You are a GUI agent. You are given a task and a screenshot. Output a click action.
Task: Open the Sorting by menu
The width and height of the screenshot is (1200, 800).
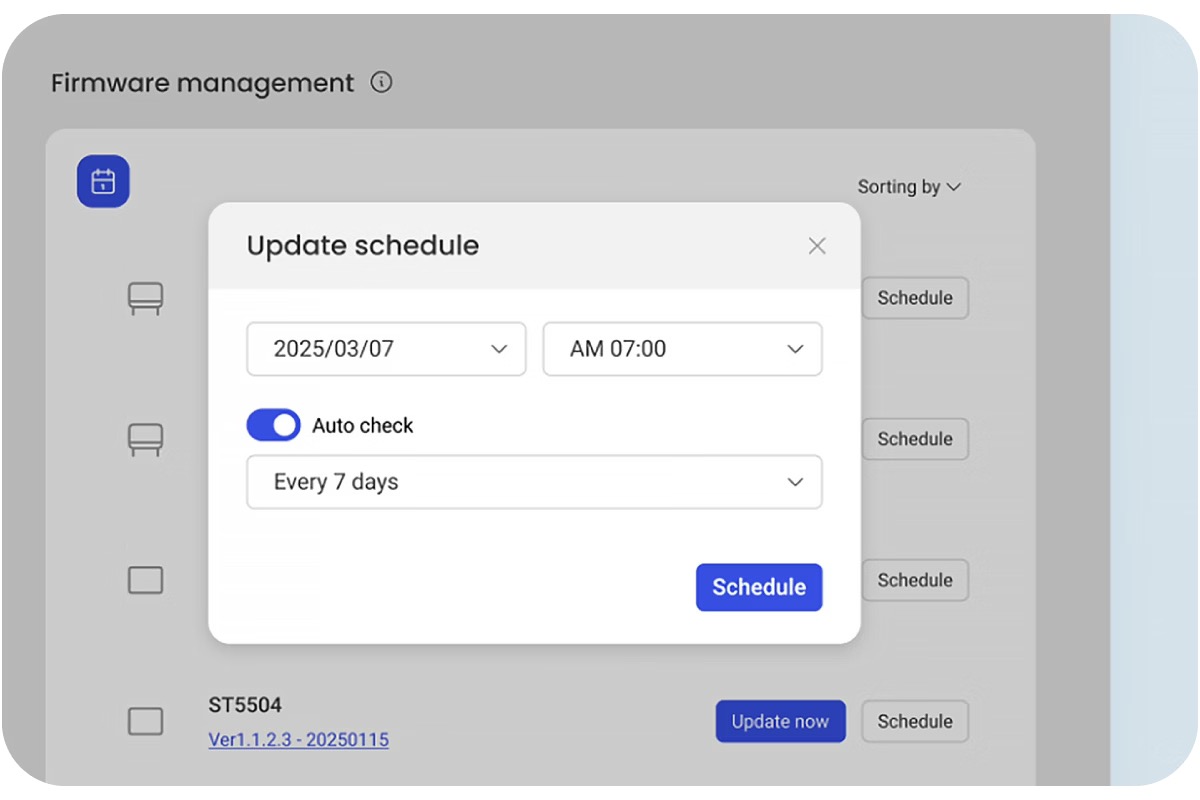pyautogui.click(x=908, y=187)
